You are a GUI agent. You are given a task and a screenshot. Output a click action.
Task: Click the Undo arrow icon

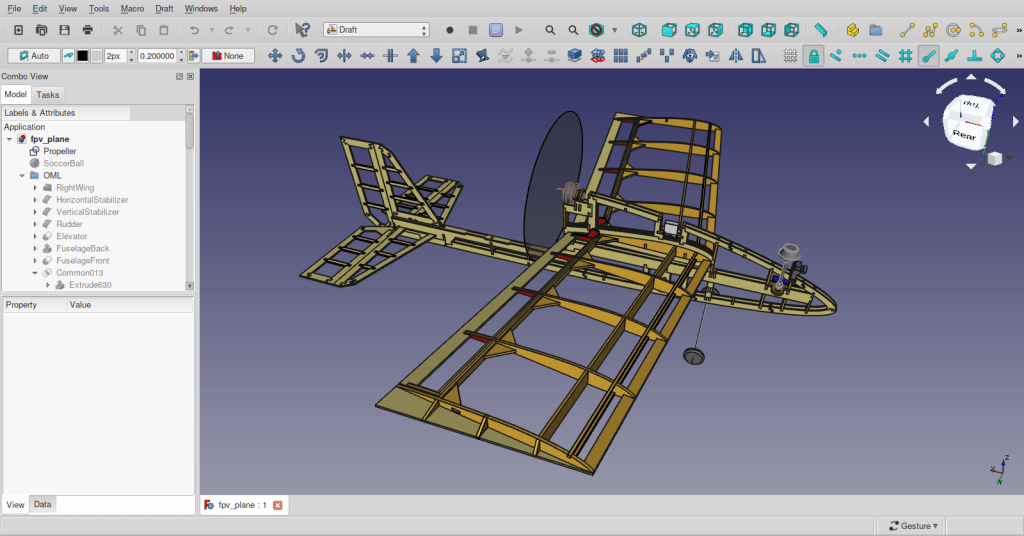(x=194, y=30)
